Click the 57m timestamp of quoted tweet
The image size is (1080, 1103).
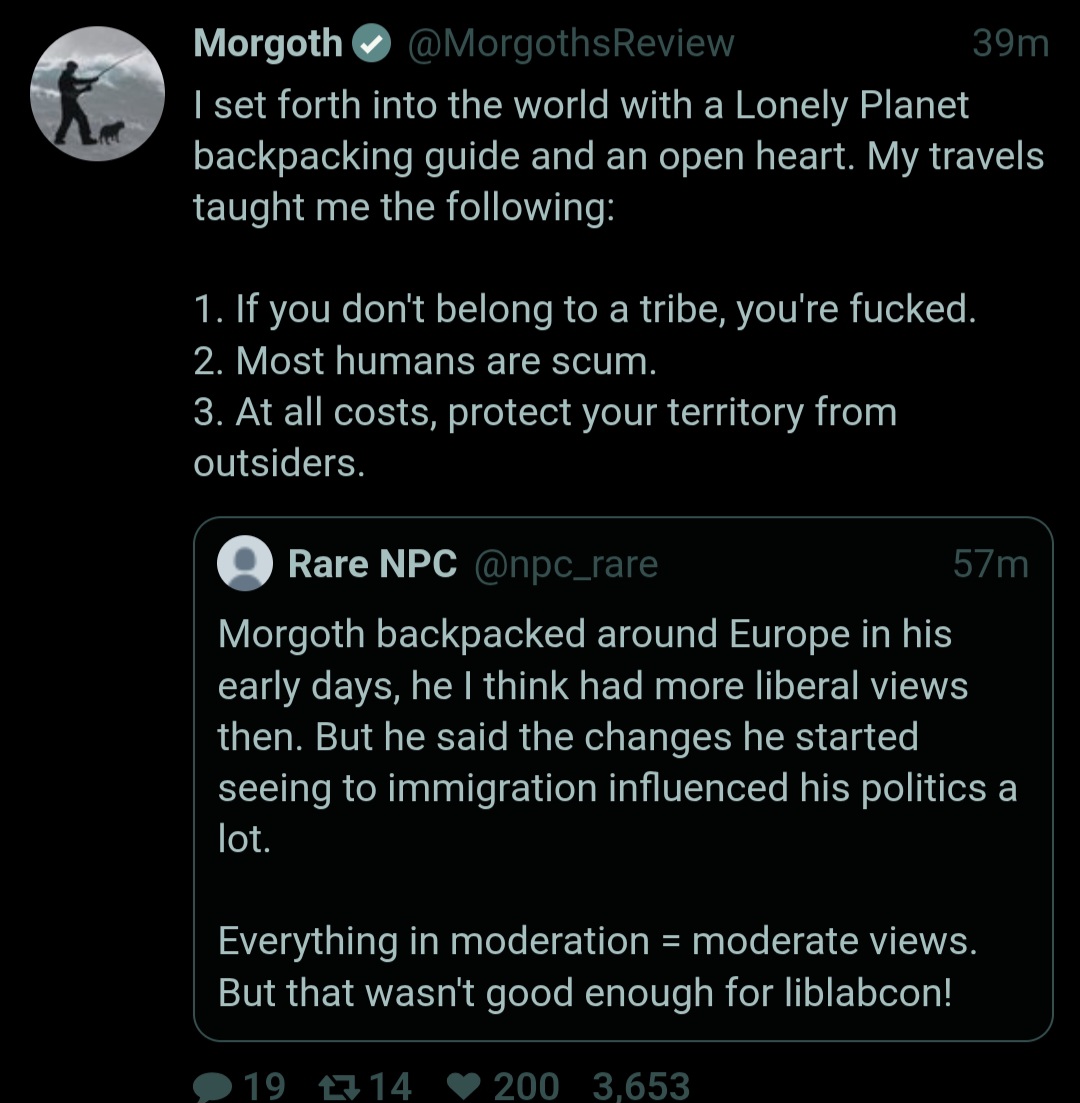click(x=990, y=564)
